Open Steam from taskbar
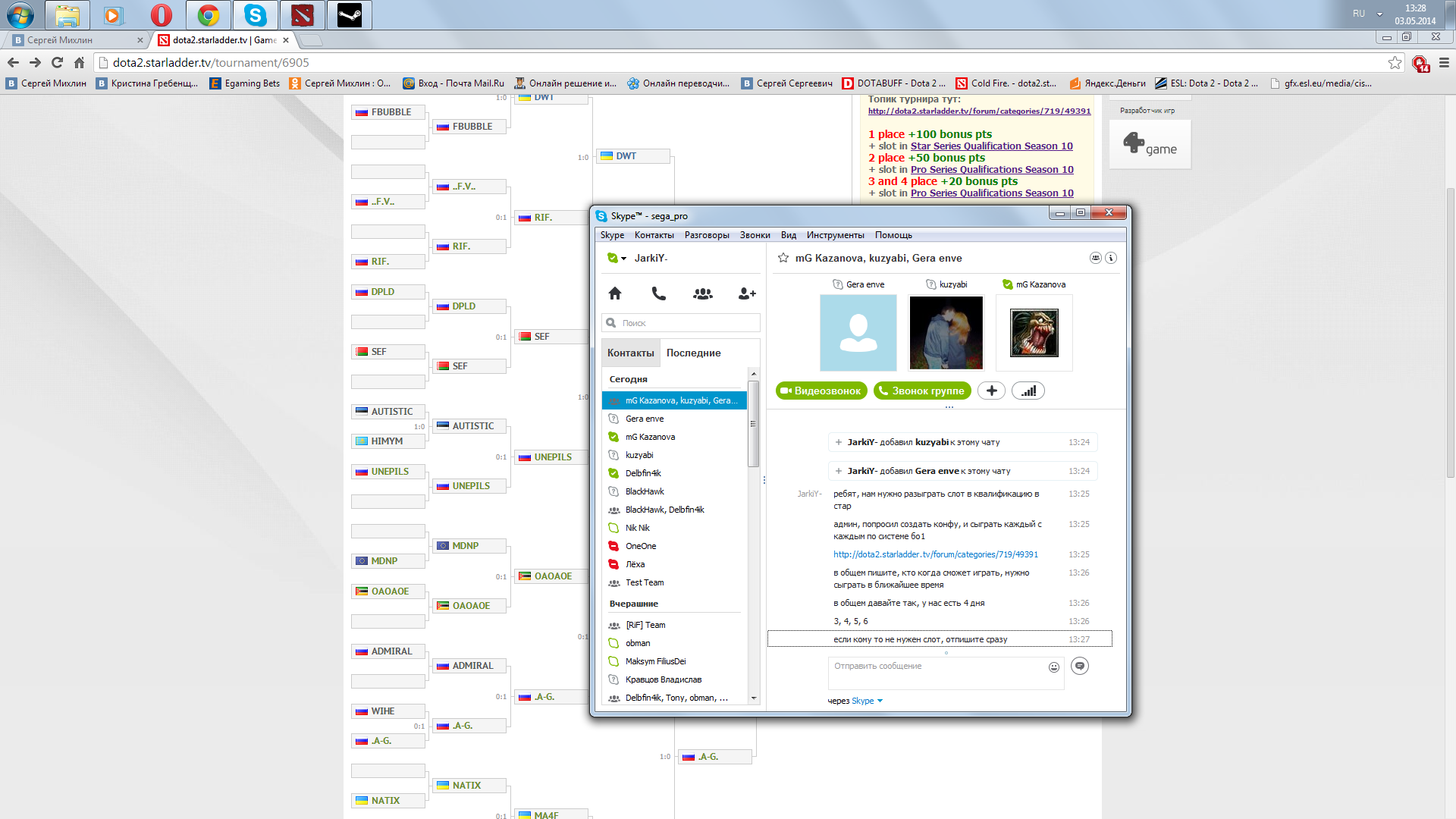 tap(350, 15)
